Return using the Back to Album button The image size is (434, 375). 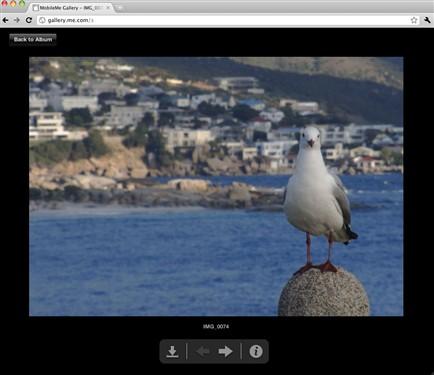pos(33,40)
